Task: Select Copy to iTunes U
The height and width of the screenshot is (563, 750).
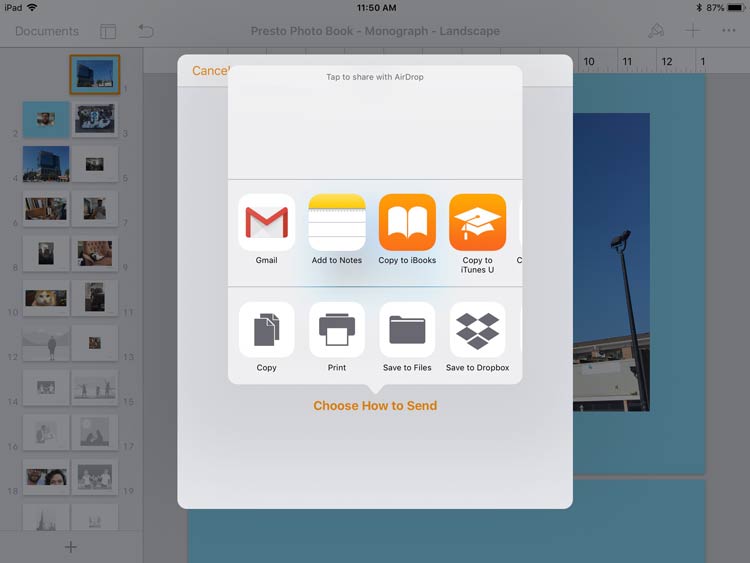Action: (477, 222)
